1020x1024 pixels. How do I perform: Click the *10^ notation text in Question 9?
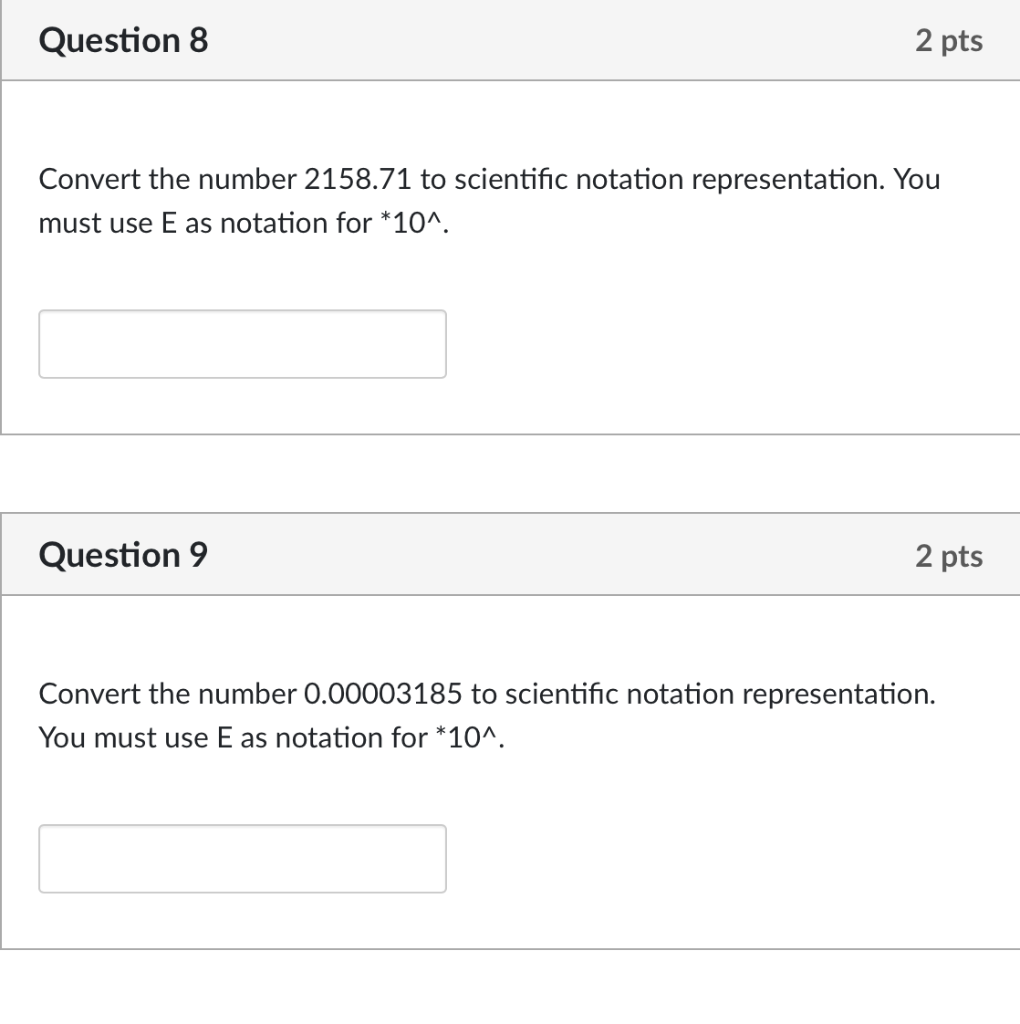464,737
